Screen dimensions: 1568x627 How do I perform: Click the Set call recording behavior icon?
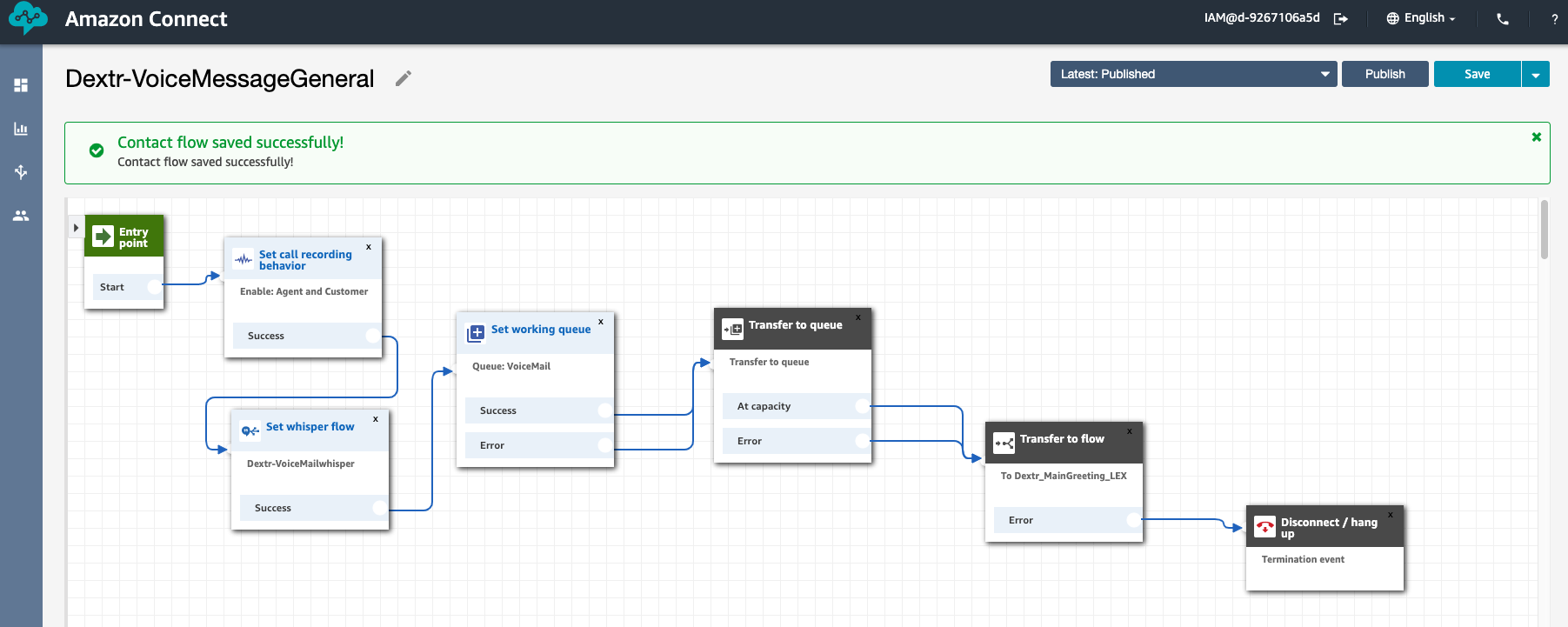click(244, 259)
